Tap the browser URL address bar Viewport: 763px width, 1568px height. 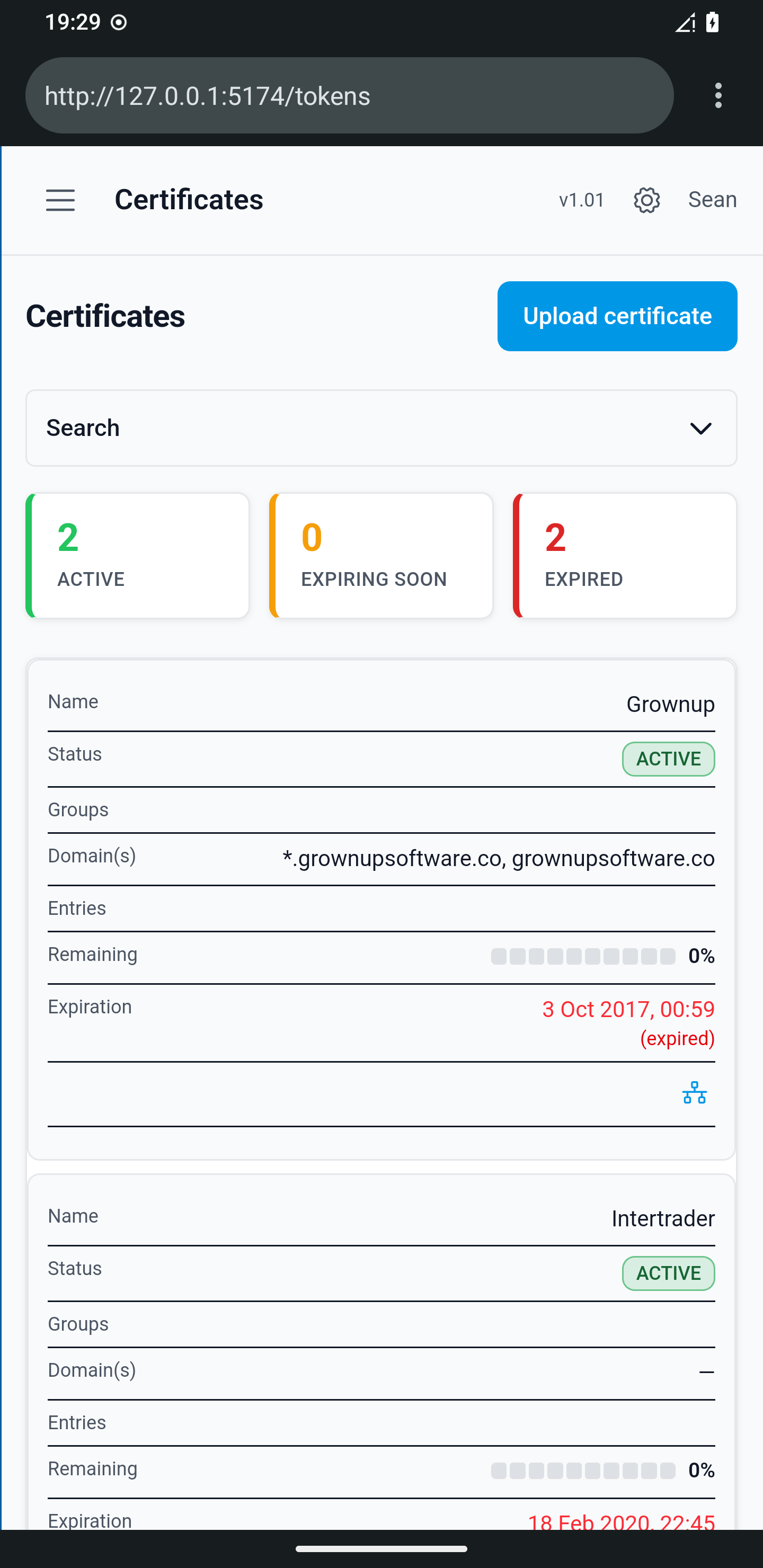coord(350,95)
